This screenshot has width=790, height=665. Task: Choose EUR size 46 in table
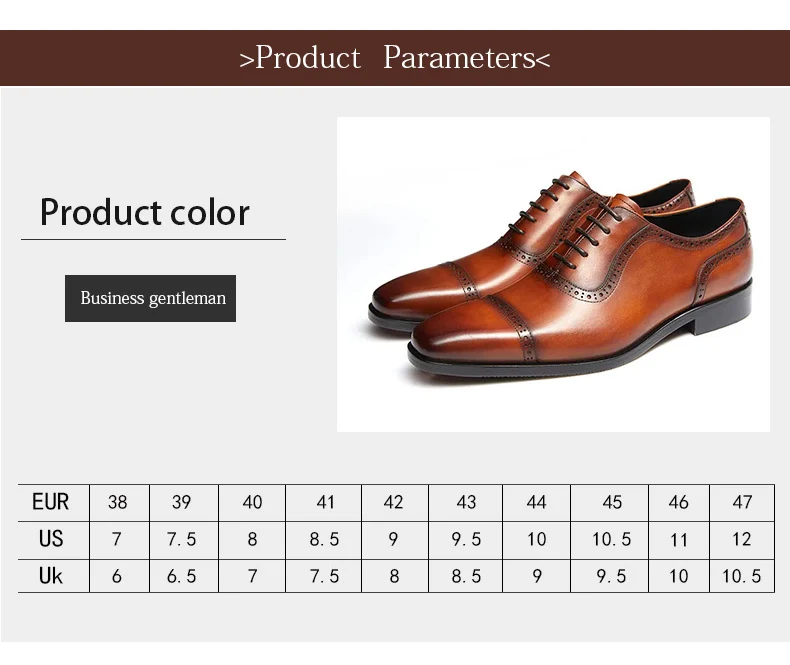click(679, 502)
